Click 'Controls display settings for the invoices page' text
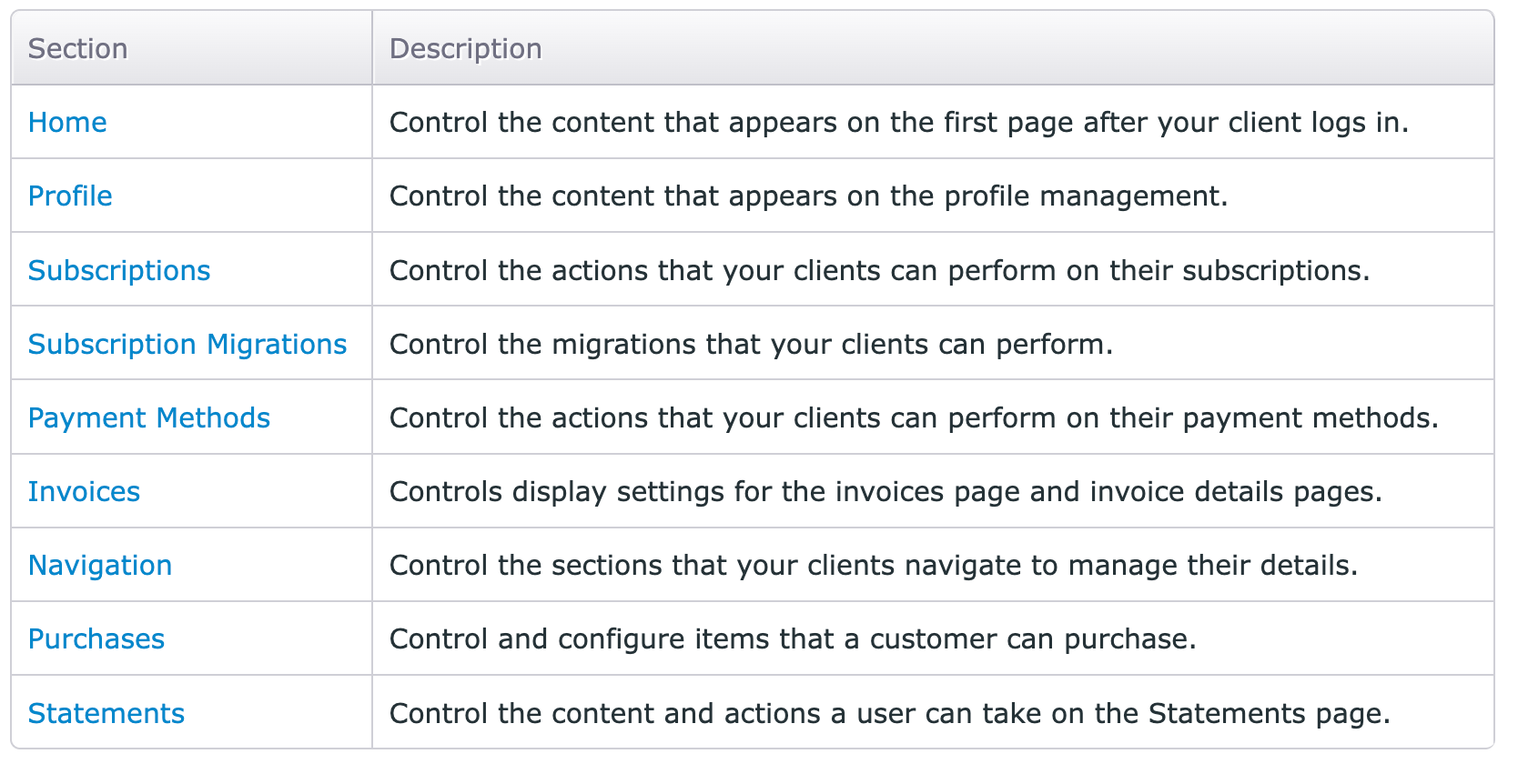The width and height of the screenshot is (1518, 784). pyautogui.click(x=705, y=491)
